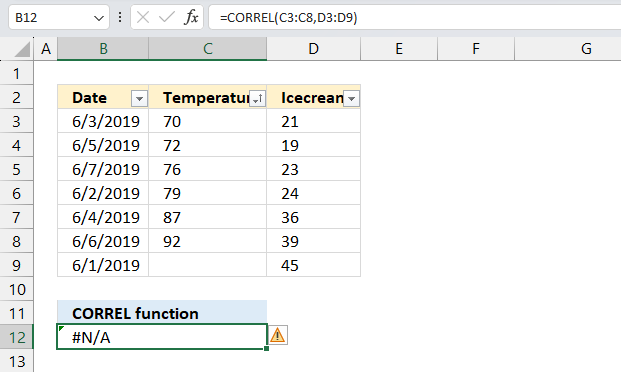
Task: Select column F header
Action: (x=476, y=49)
